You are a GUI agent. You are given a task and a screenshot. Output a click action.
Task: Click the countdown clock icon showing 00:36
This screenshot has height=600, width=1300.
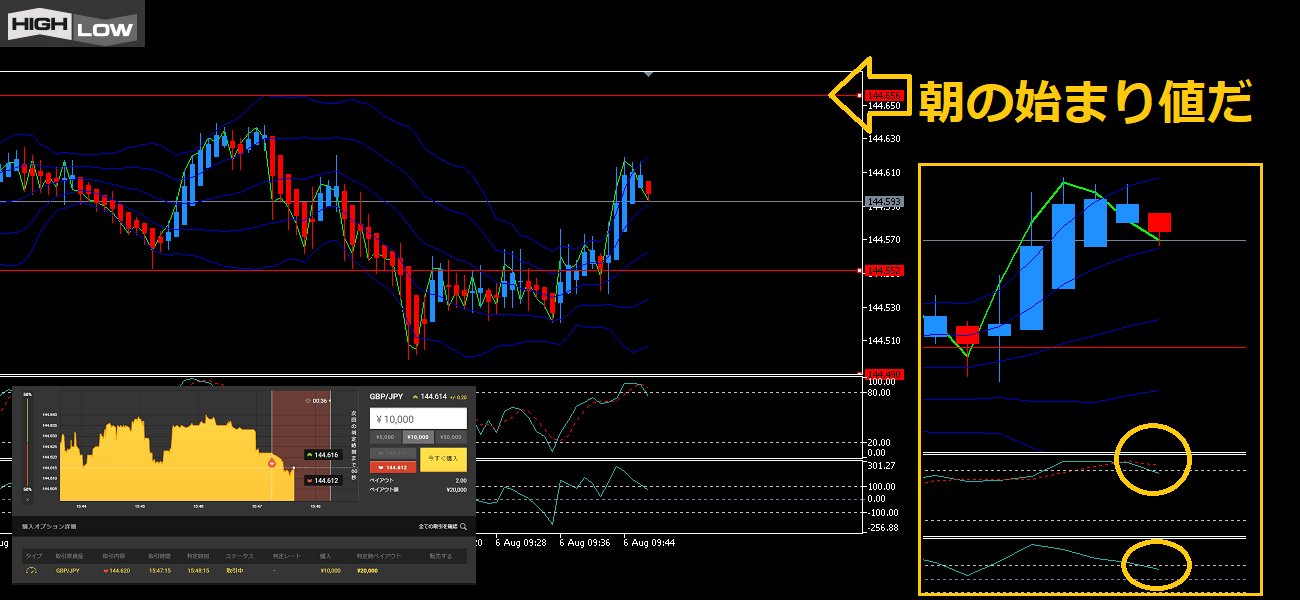309,400
